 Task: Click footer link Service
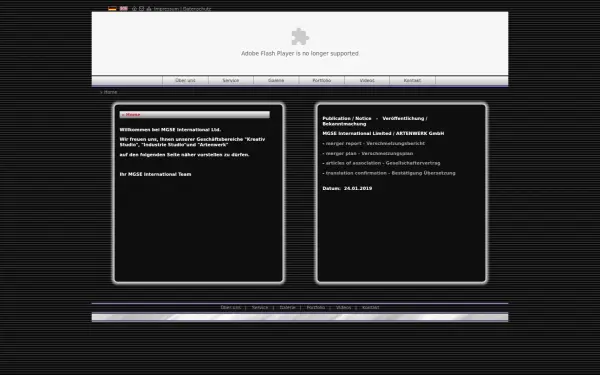pyautogui.click(x=260, y=308)
